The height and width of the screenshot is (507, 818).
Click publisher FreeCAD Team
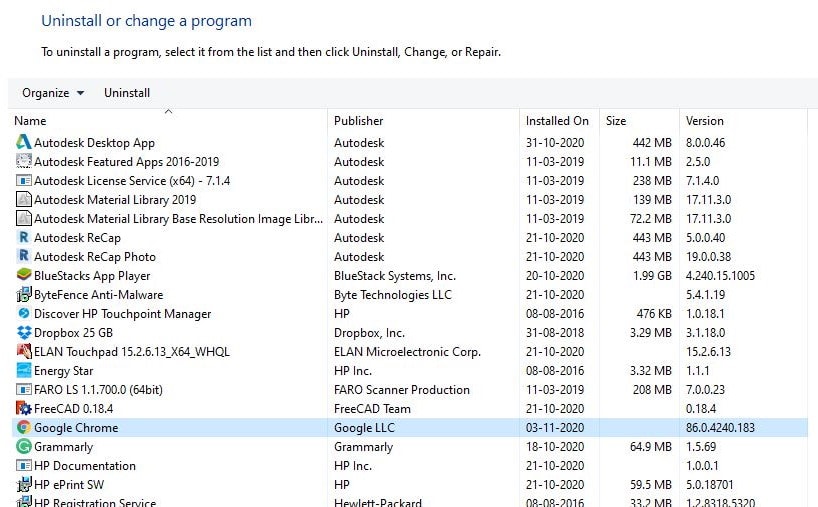click(372, 408)
